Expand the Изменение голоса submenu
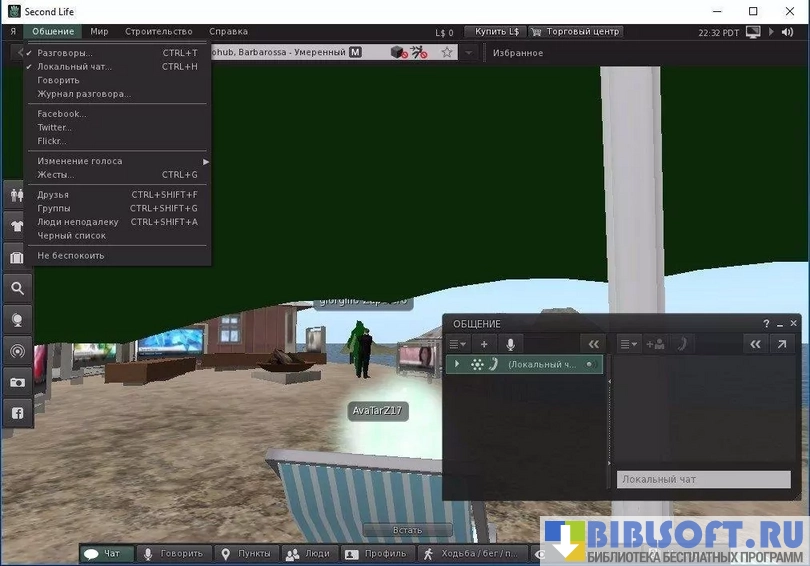This screenshot has width=810, height=566. point(80,161)
